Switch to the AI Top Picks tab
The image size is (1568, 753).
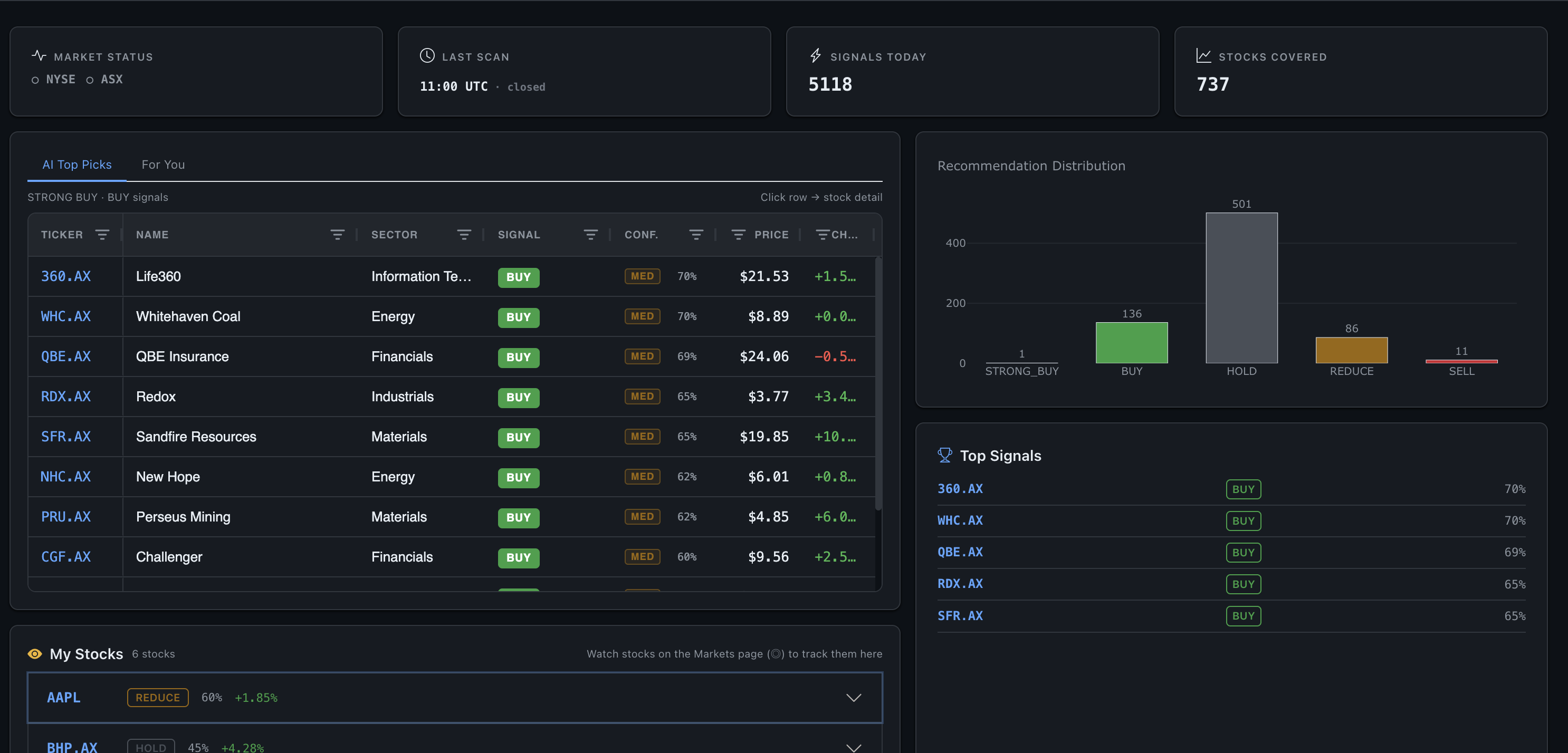click(x=77, y=165)
